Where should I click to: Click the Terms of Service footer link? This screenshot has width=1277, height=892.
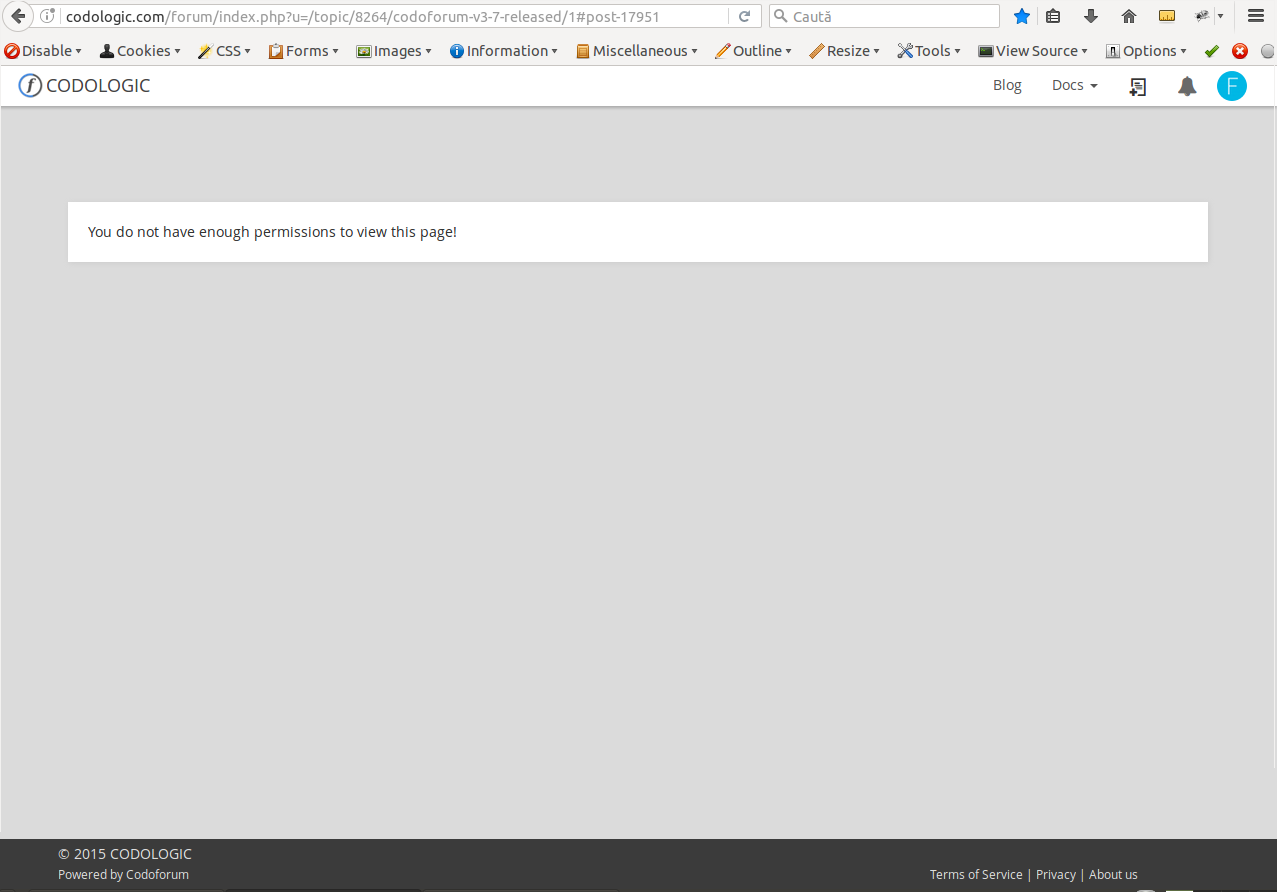[976, 875]
